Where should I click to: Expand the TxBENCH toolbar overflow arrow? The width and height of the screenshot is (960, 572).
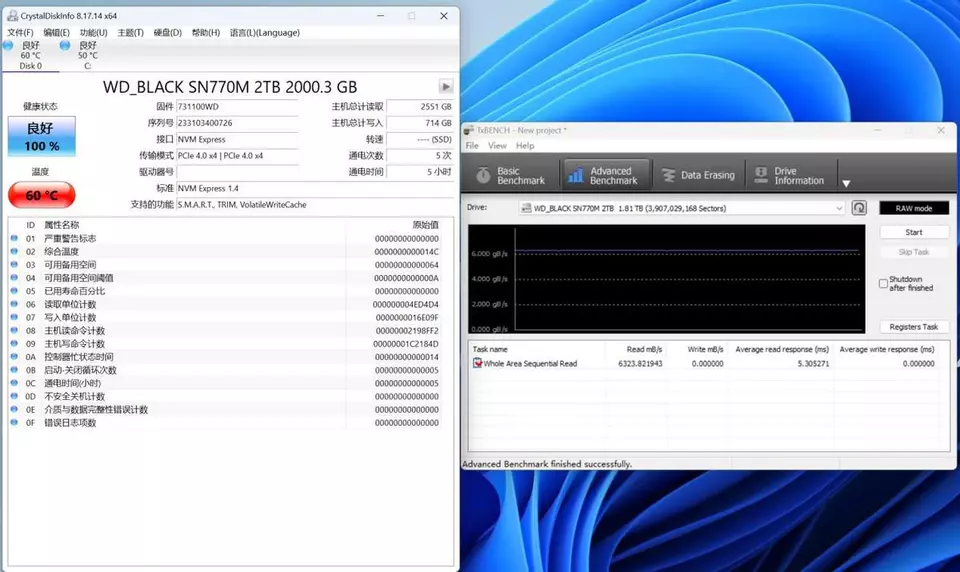[845, 183]
